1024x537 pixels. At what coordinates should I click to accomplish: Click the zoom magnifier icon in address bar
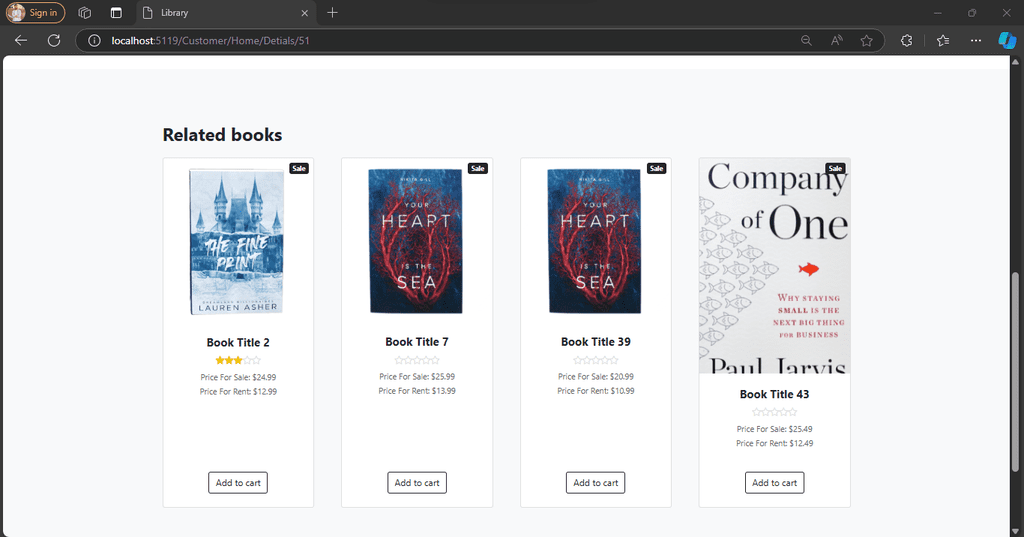807,41
